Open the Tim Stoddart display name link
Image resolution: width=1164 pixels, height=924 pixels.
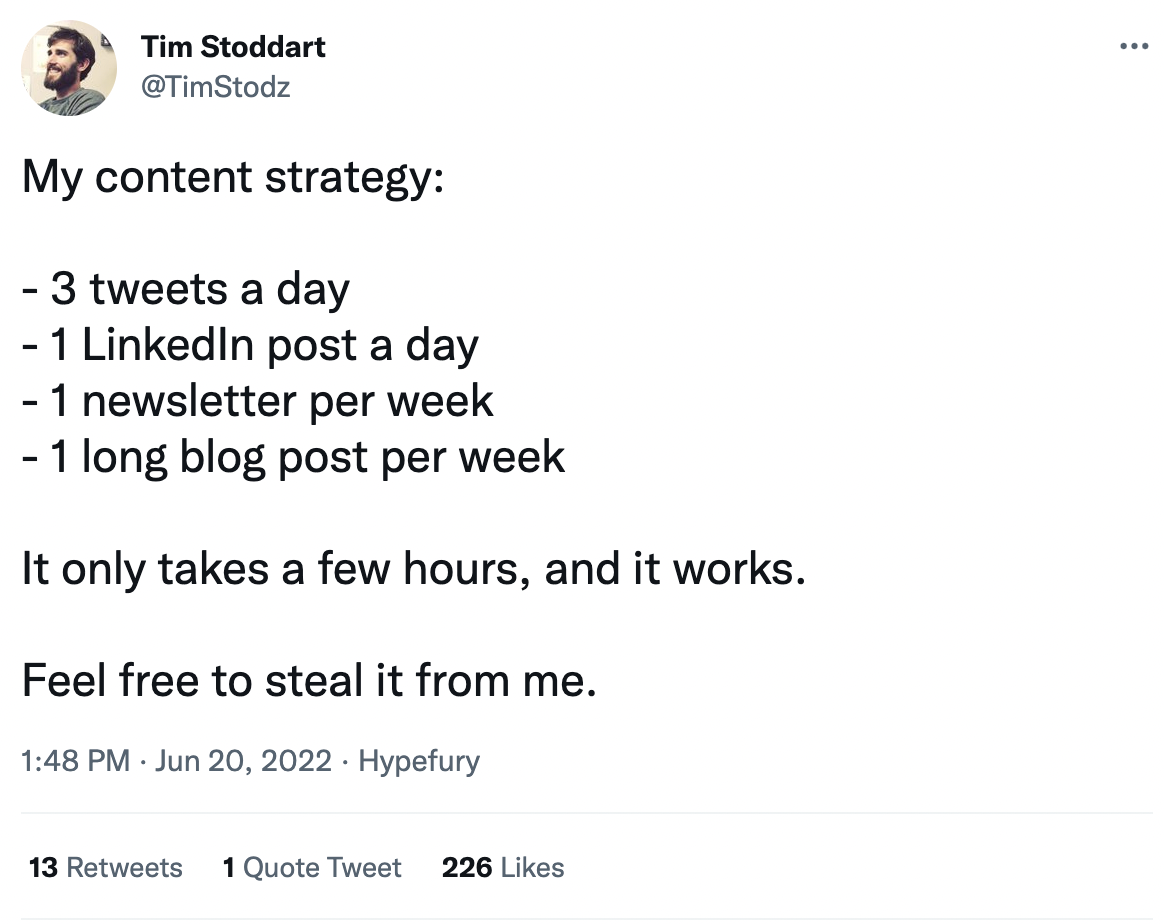tap(233, 46)
